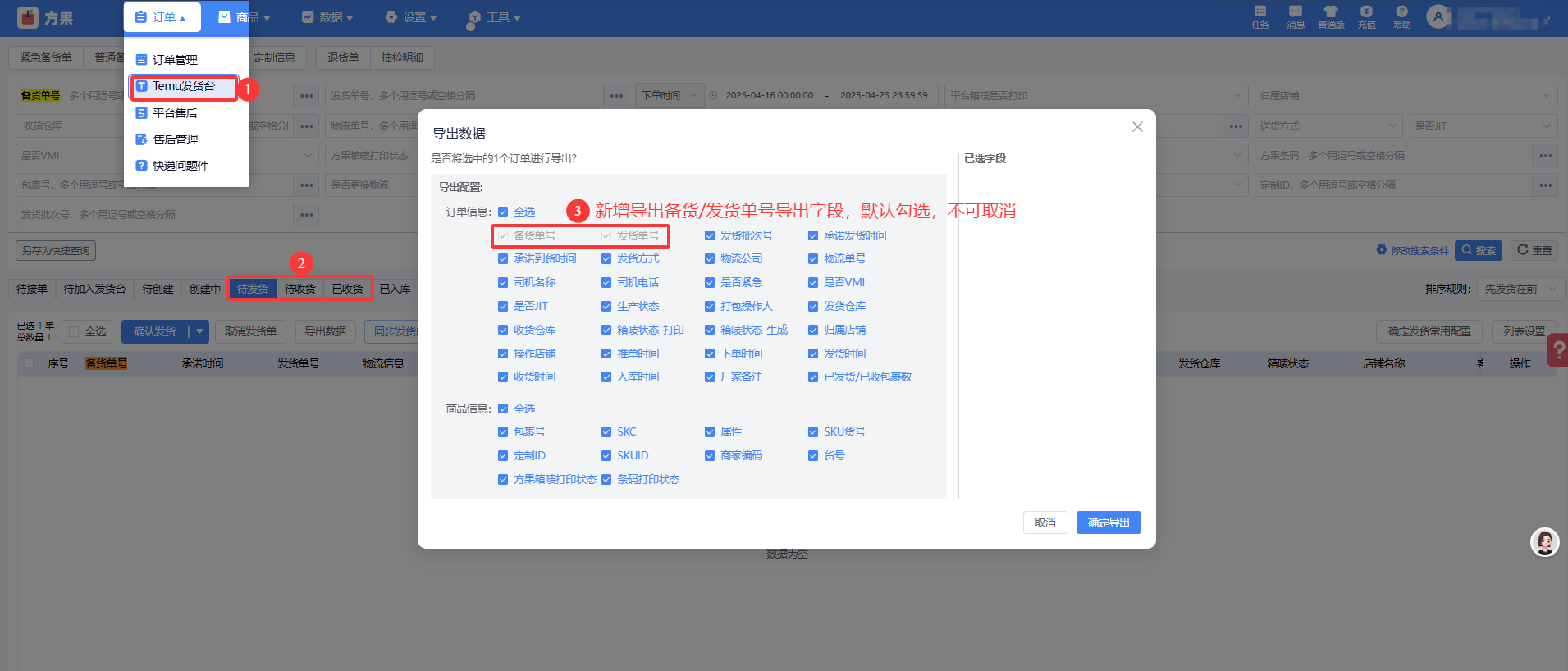Open the customer service avatar chat

(1544, 542)
